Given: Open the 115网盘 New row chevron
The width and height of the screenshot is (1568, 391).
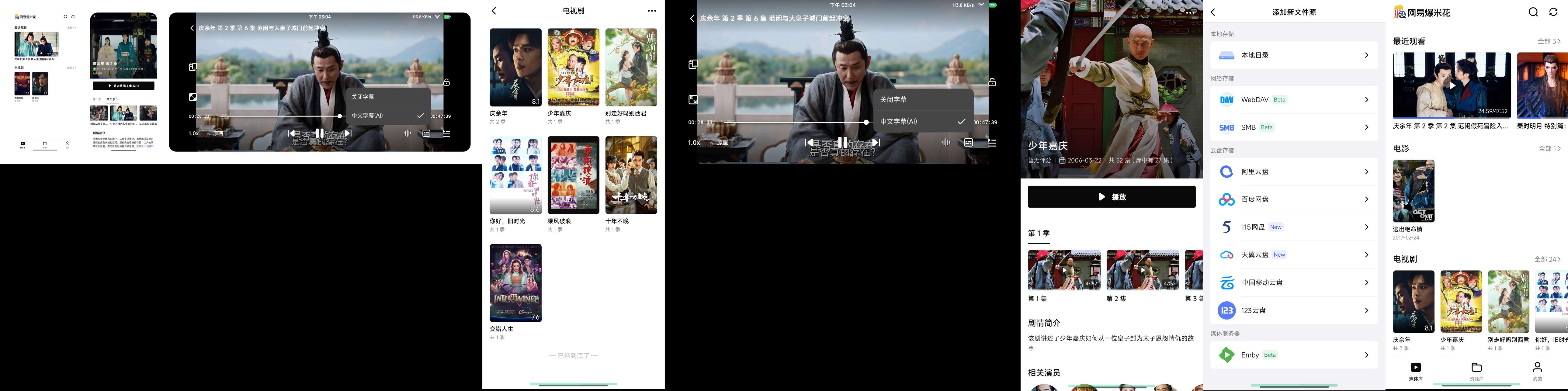Looking at the screenshot, I should [x=1366, y=227].
